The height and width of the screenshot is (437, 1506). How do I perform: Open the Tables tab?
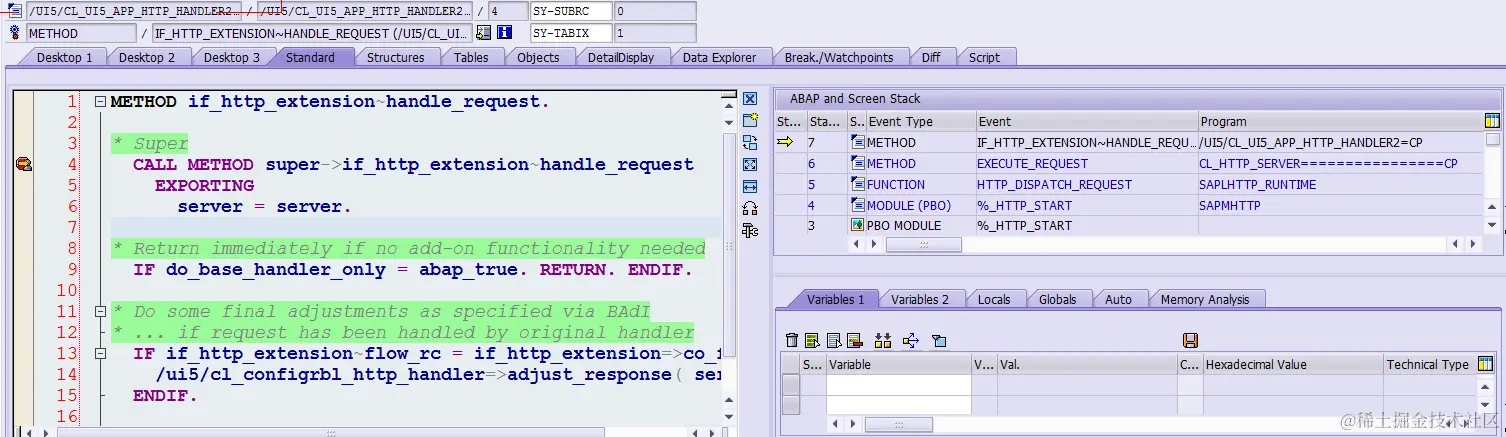471,57
